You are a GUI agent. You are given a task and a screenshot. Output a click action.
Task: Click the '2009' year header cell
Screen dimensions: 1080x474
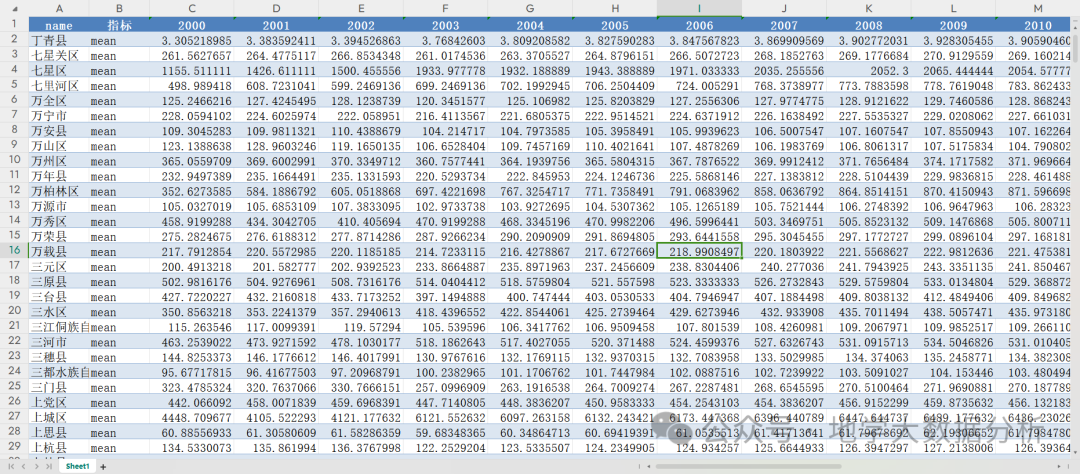point(953,25)
